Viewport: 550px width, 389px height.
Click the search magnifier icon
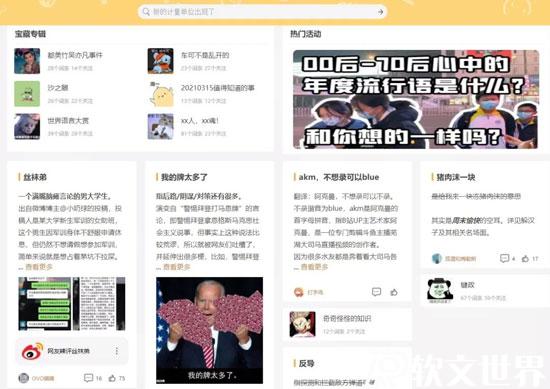tap(146, 12)
